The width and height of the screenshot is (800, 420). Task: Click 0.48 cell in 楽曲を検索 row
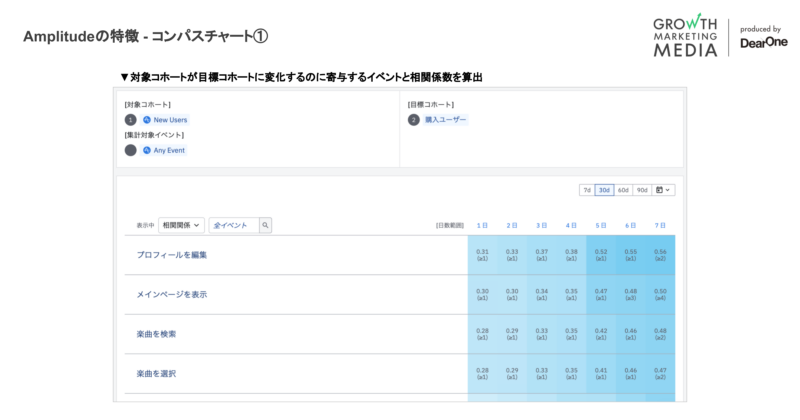click(660, 334)
